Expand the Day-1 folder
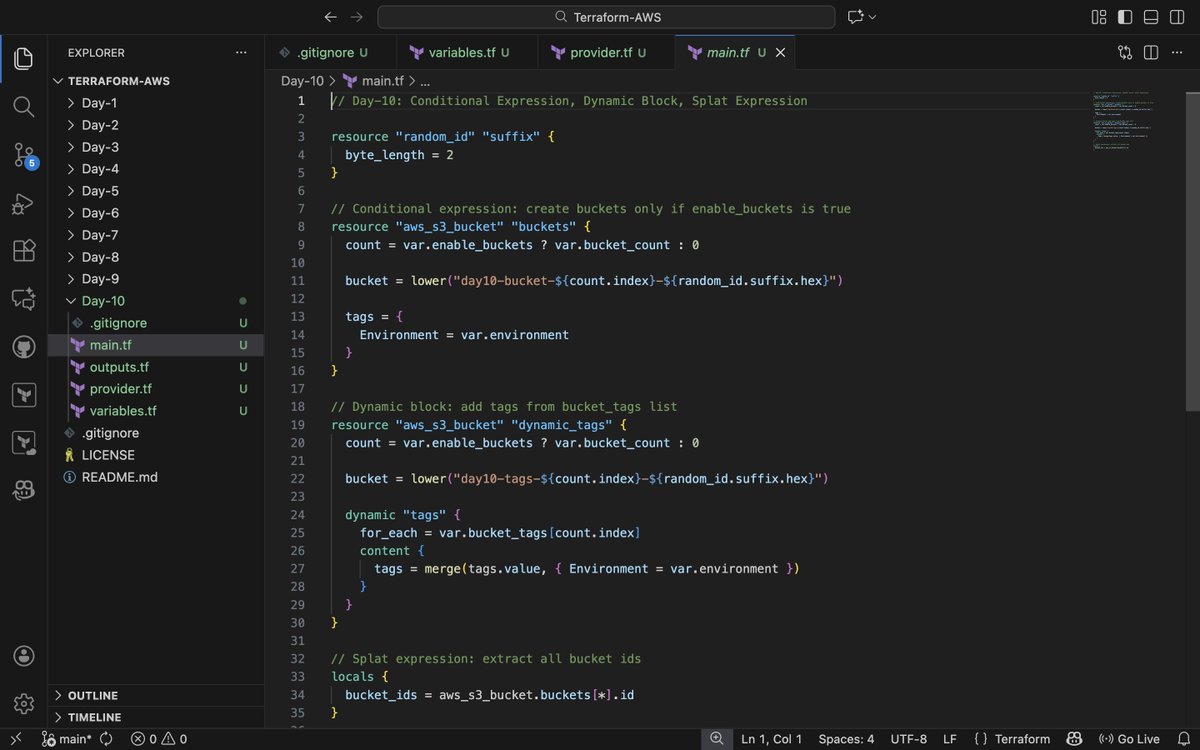1200x750 pixels. pos(155,103)
